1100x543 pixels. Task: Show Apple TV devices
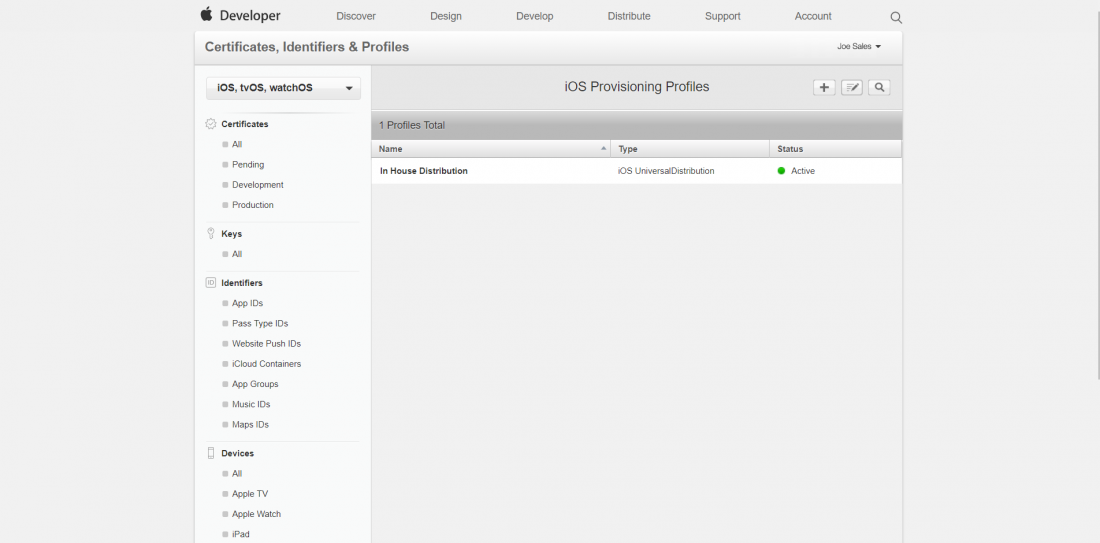[250, 494]
